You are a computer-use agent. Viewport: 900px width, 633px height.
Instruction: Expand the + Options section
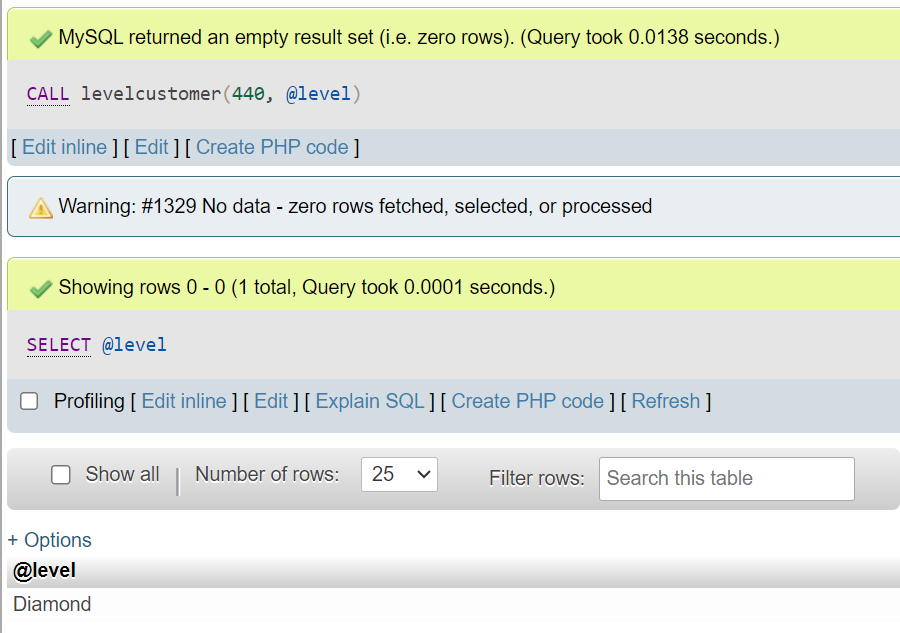coord(49,540)
